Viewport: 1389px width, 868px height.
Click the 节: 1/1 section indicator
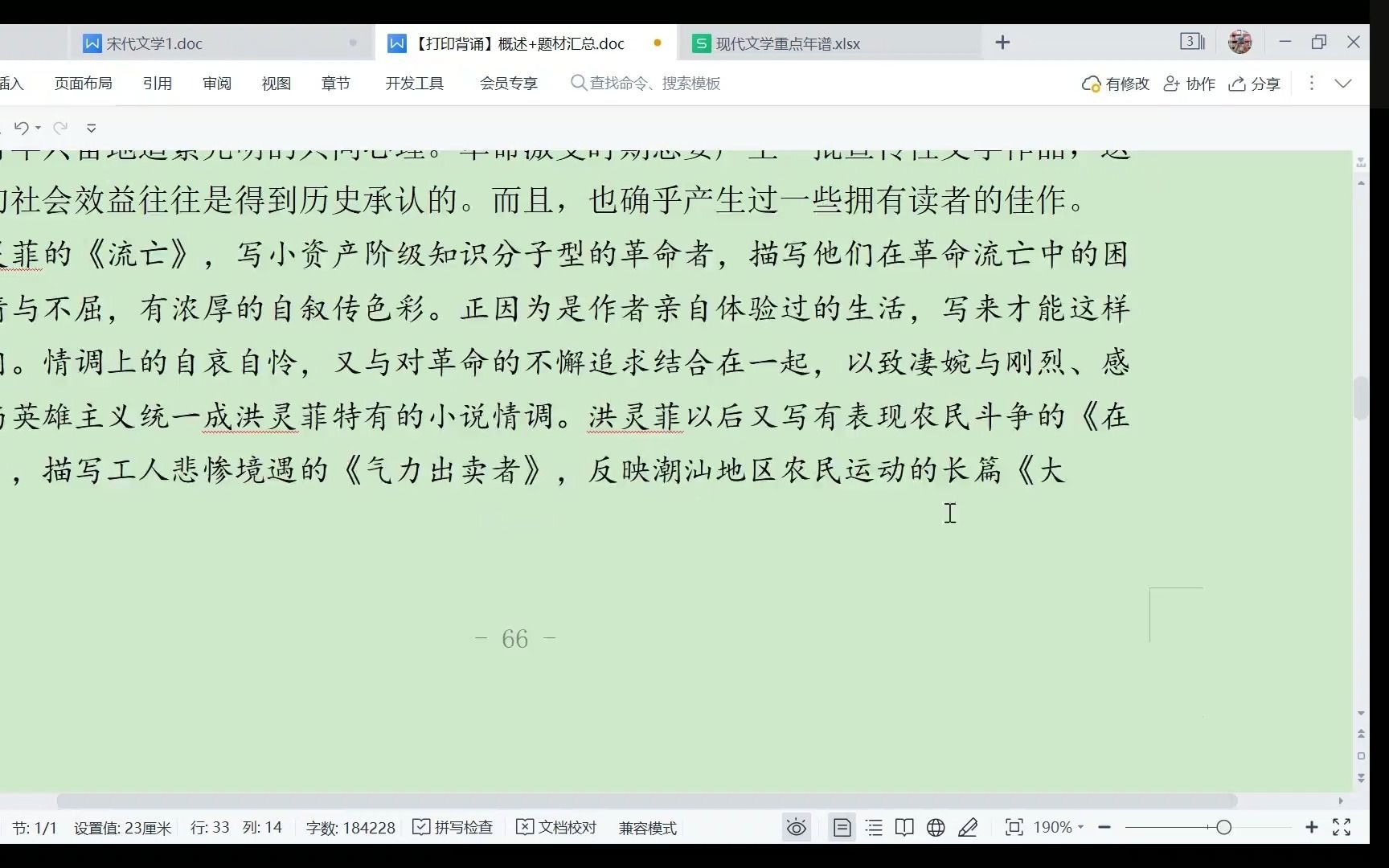pos(35,828)
